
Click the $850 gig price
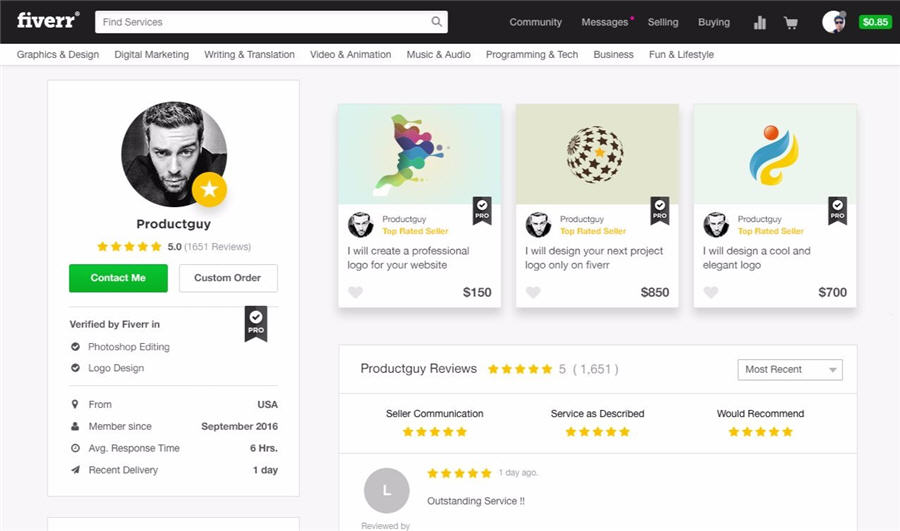pyautogui.click(x=655, y=292)
